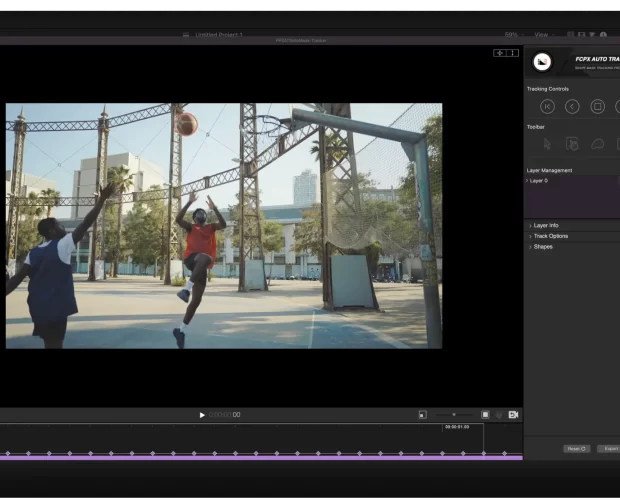This screenshot has width=620, height=500.
Task: Click the grid layout icon in top bar
Action: click(x=571, y=35)
